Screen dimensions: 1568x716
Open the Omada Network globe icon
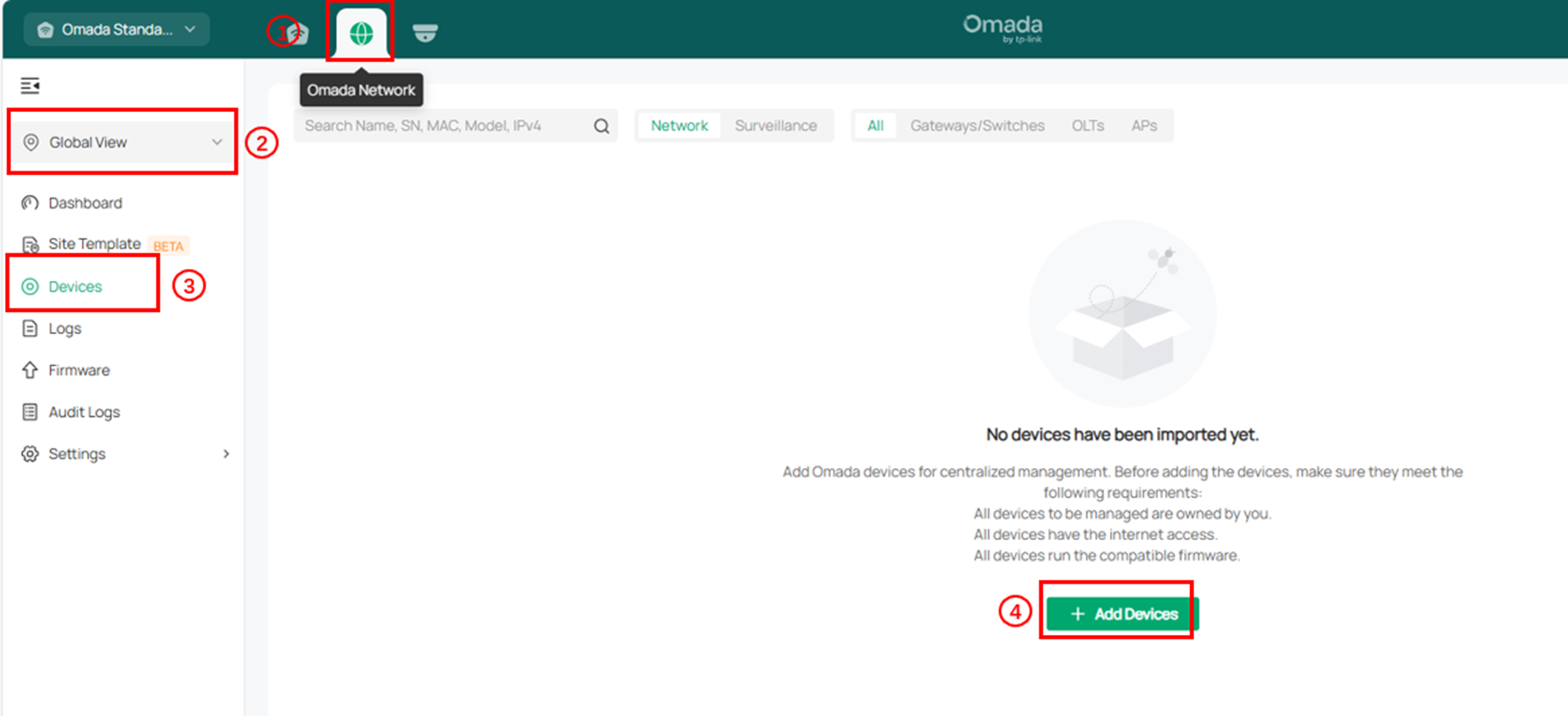361,33
